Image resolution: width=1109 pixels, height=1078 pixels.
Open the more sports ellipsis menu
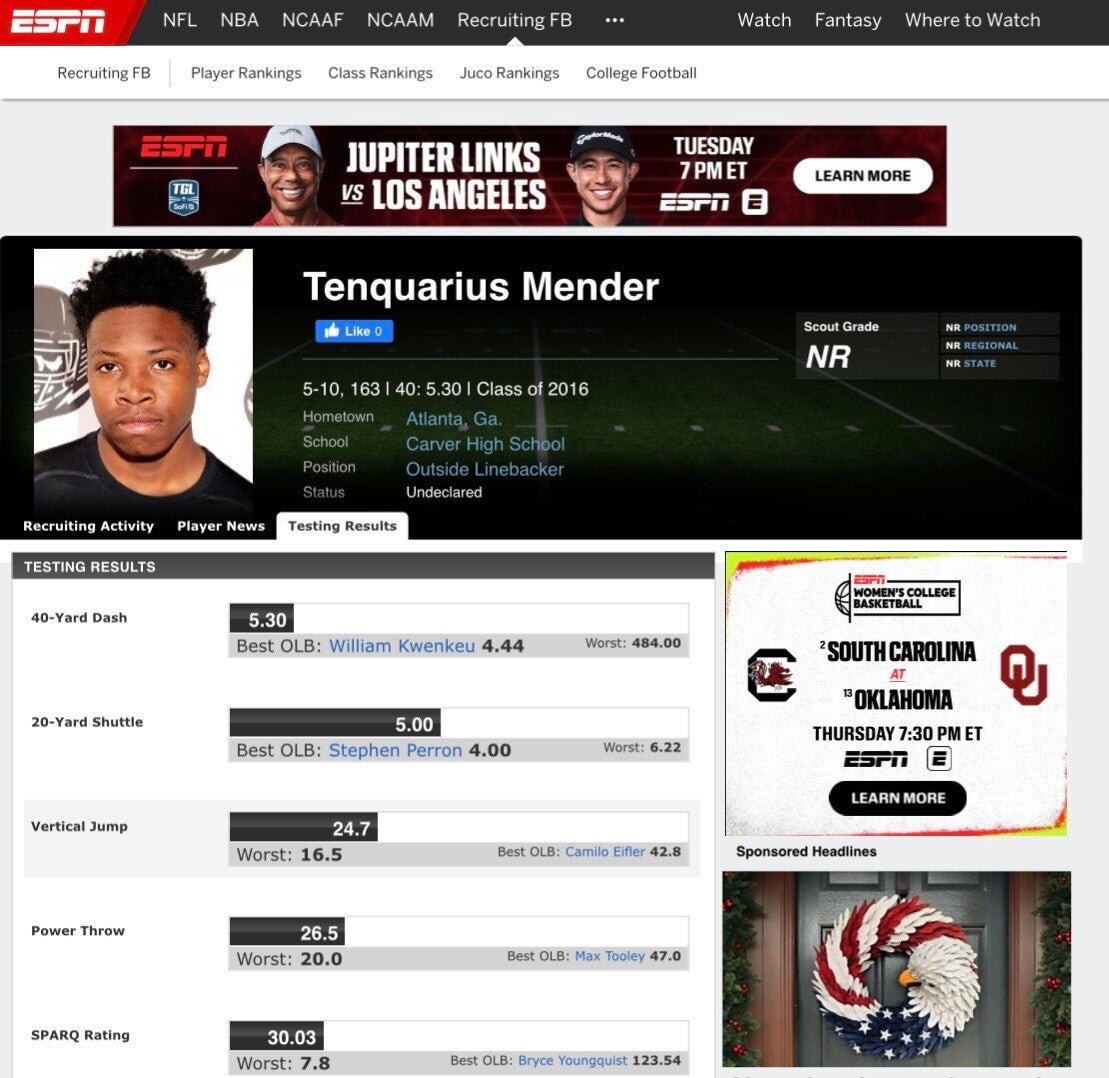click(615, 20)
